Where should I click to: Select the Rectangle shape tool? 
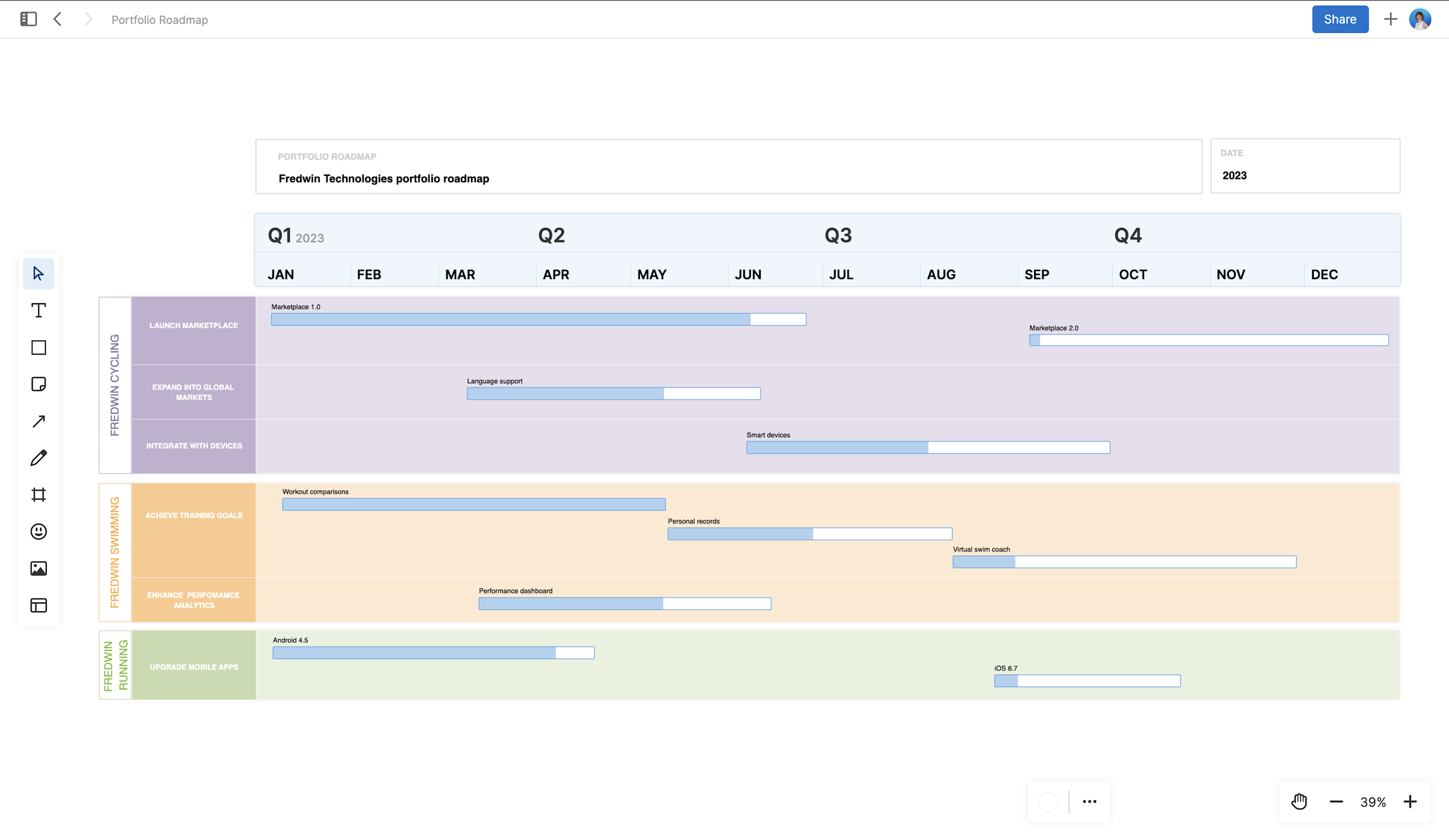pos(38,347)
